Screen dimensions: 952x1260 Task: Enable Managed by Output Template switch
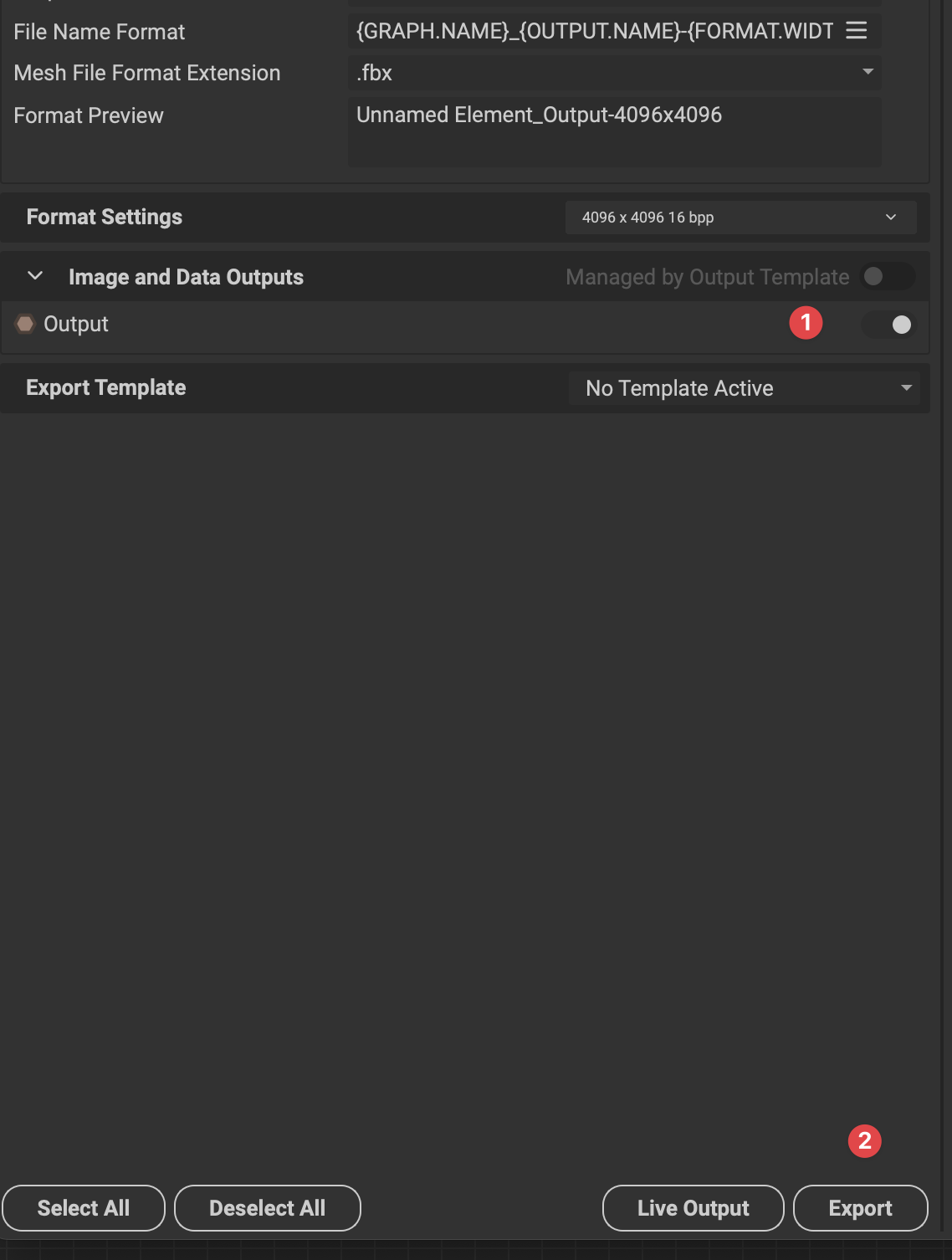886,277
